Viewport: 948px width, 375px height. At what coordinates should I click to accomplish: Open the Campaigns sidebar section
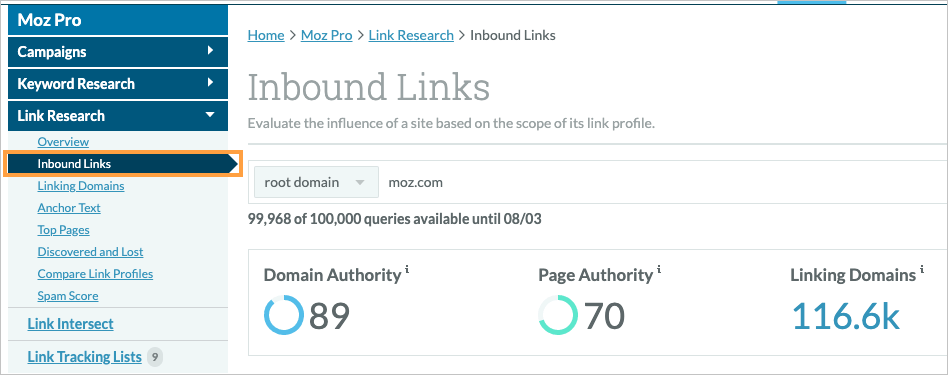[118, 52]
